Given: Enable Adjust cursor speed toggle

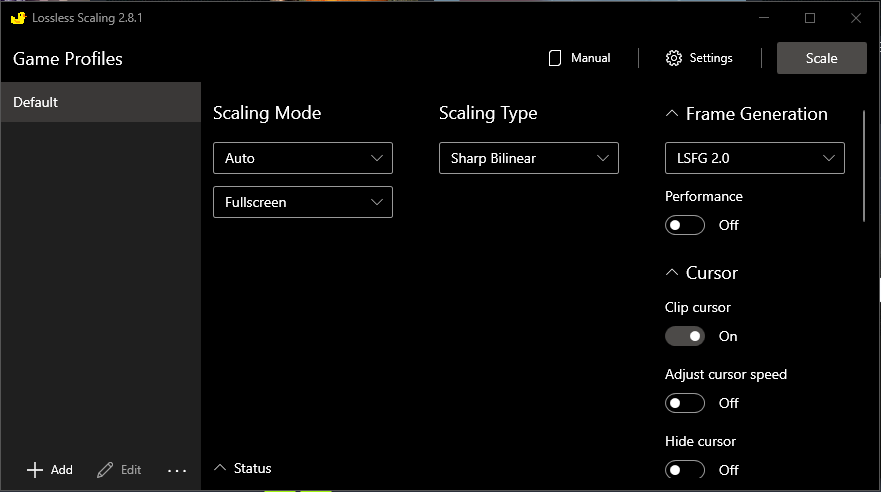Looking at the screenshot, I should 685,403.
